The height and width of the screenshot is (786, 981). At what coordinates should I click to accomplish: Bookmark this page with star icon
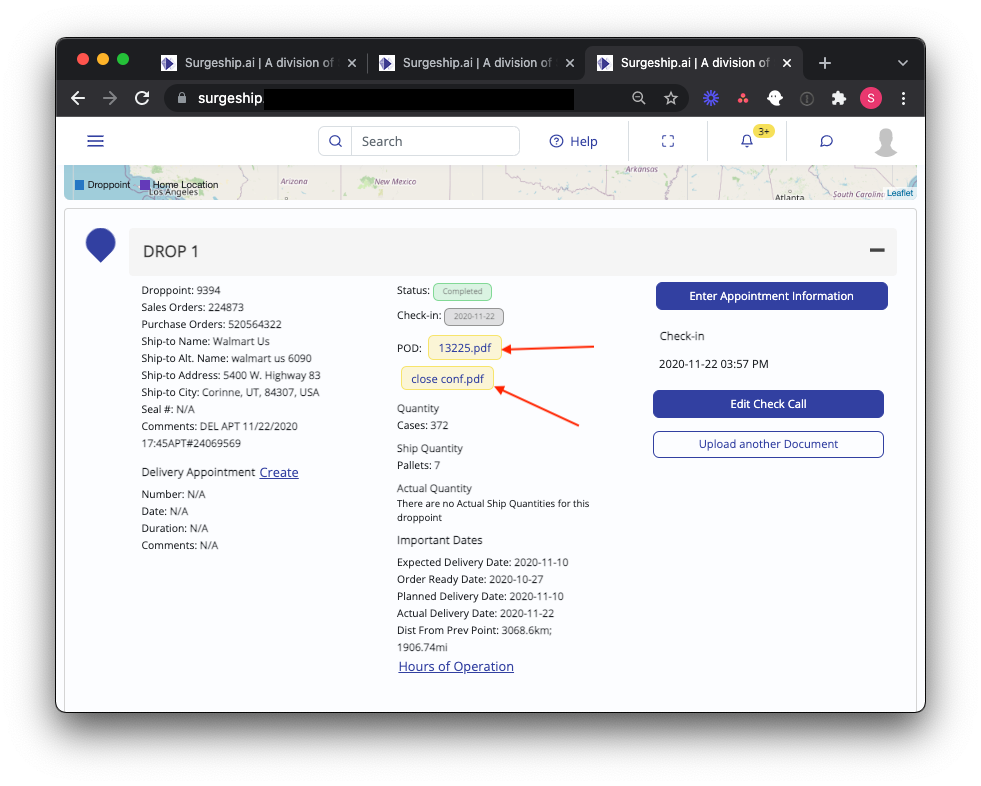pos(671,98)
